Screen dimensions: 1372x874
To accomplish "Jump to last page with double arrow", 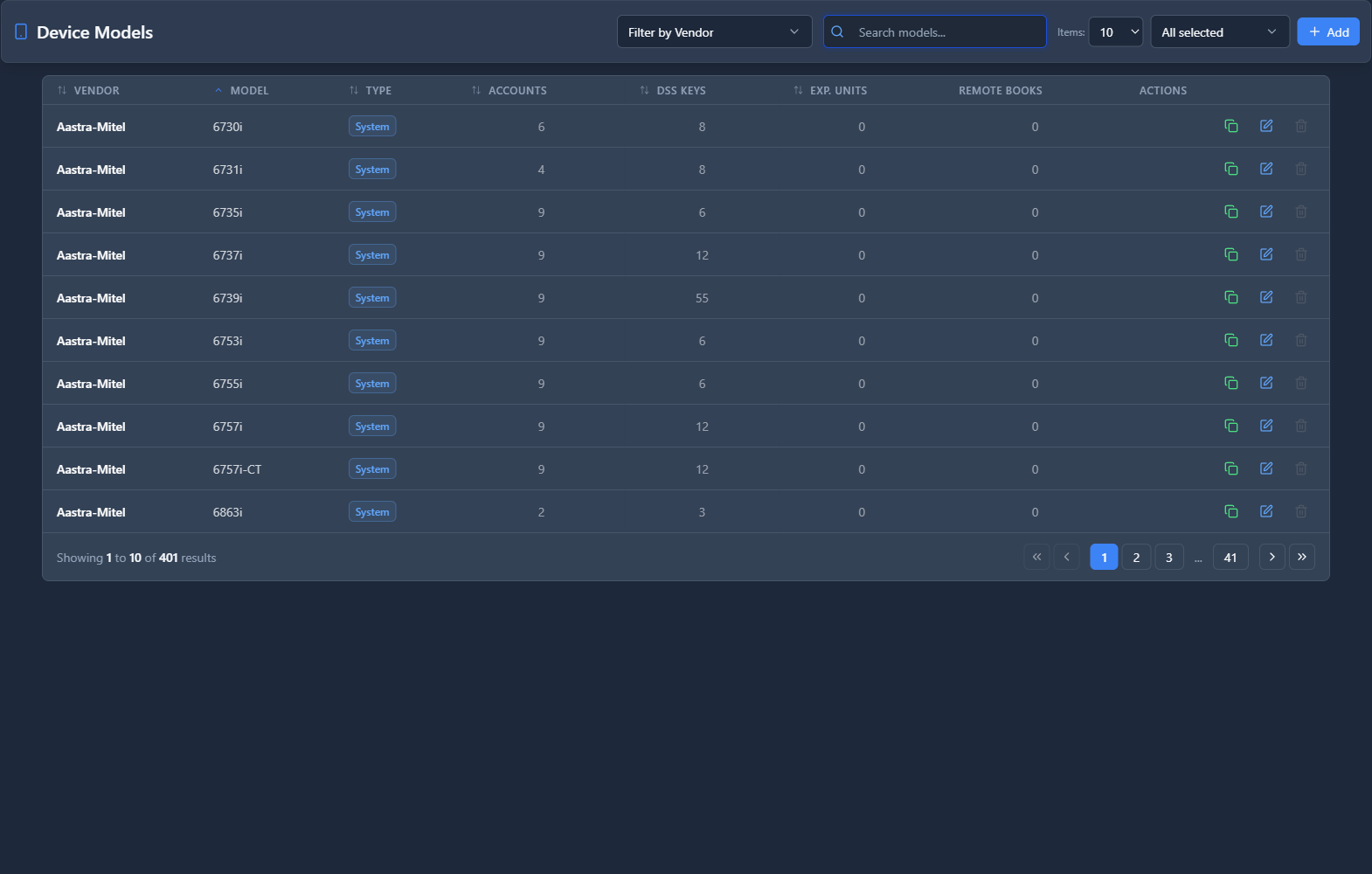I will [1301, 557].
